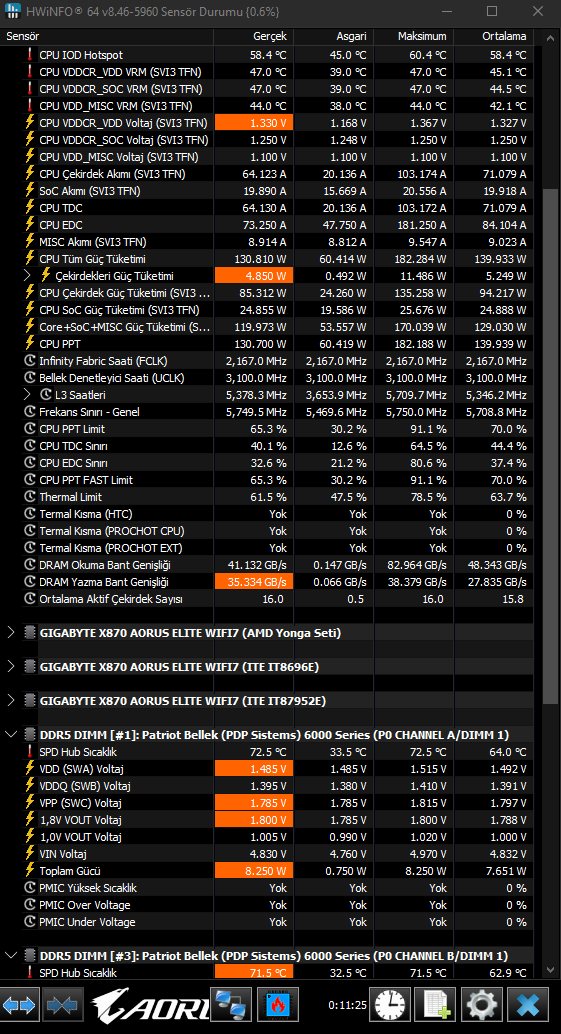The height and width of the screenshot is (1034, 561).
Task: Select CPU Tüm Güç Tüketimi row
Action: pyautogui.click(x=267, y=259)
